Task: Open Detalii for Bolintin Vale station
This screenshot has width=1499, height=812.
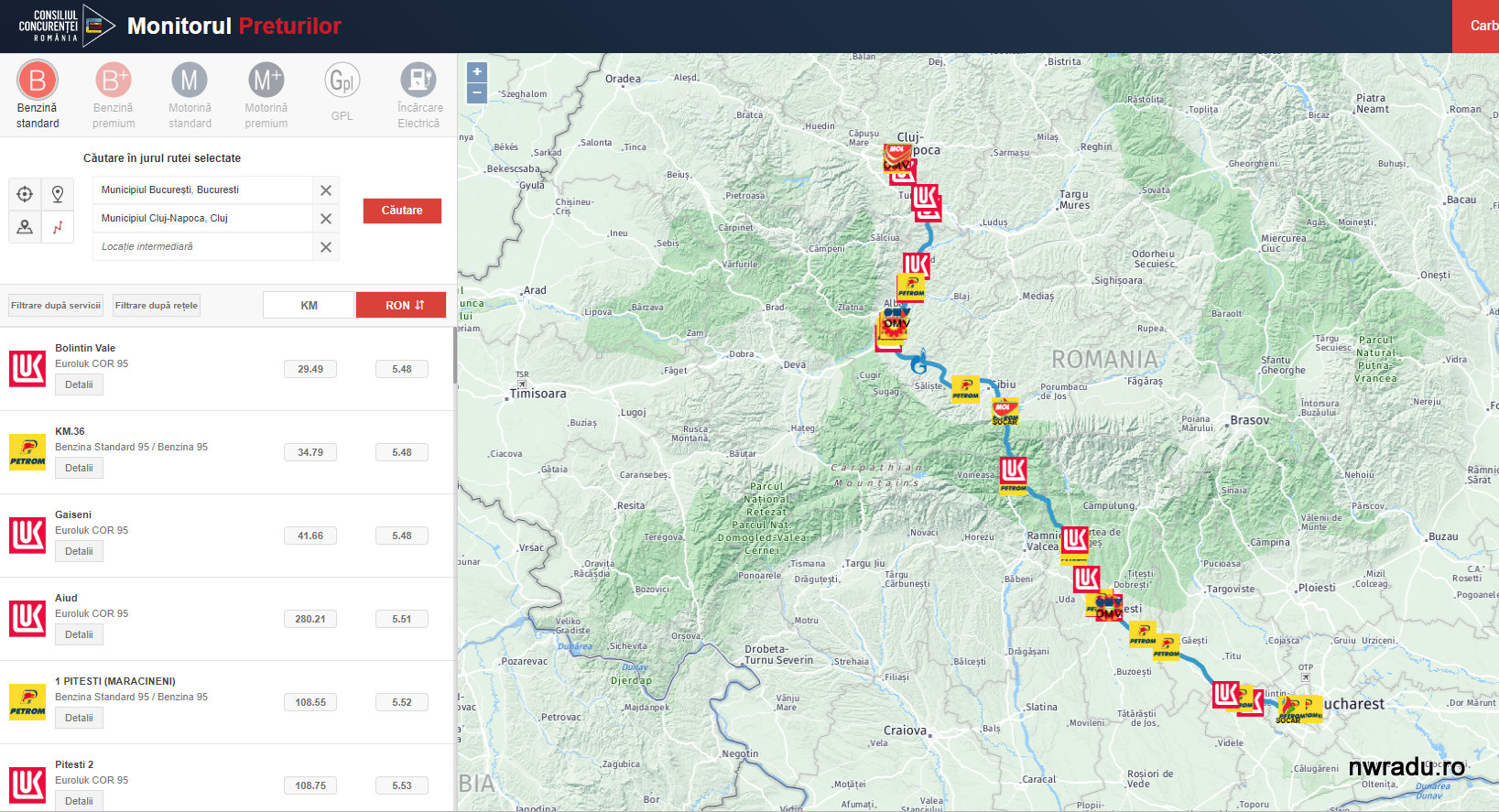Action: [79, 384]
